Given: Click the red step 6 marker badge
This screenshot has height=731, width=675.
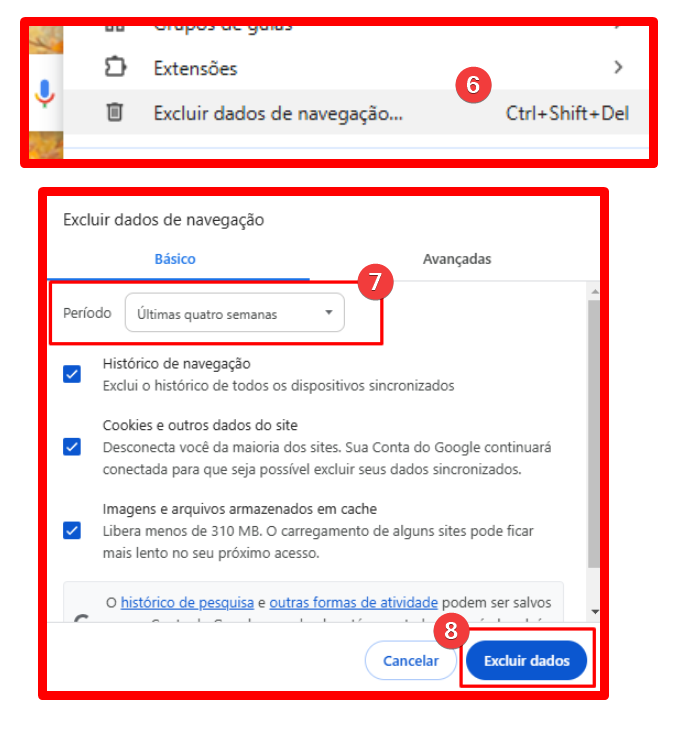Looking at the screenshot, I should (x=473, y=85).
